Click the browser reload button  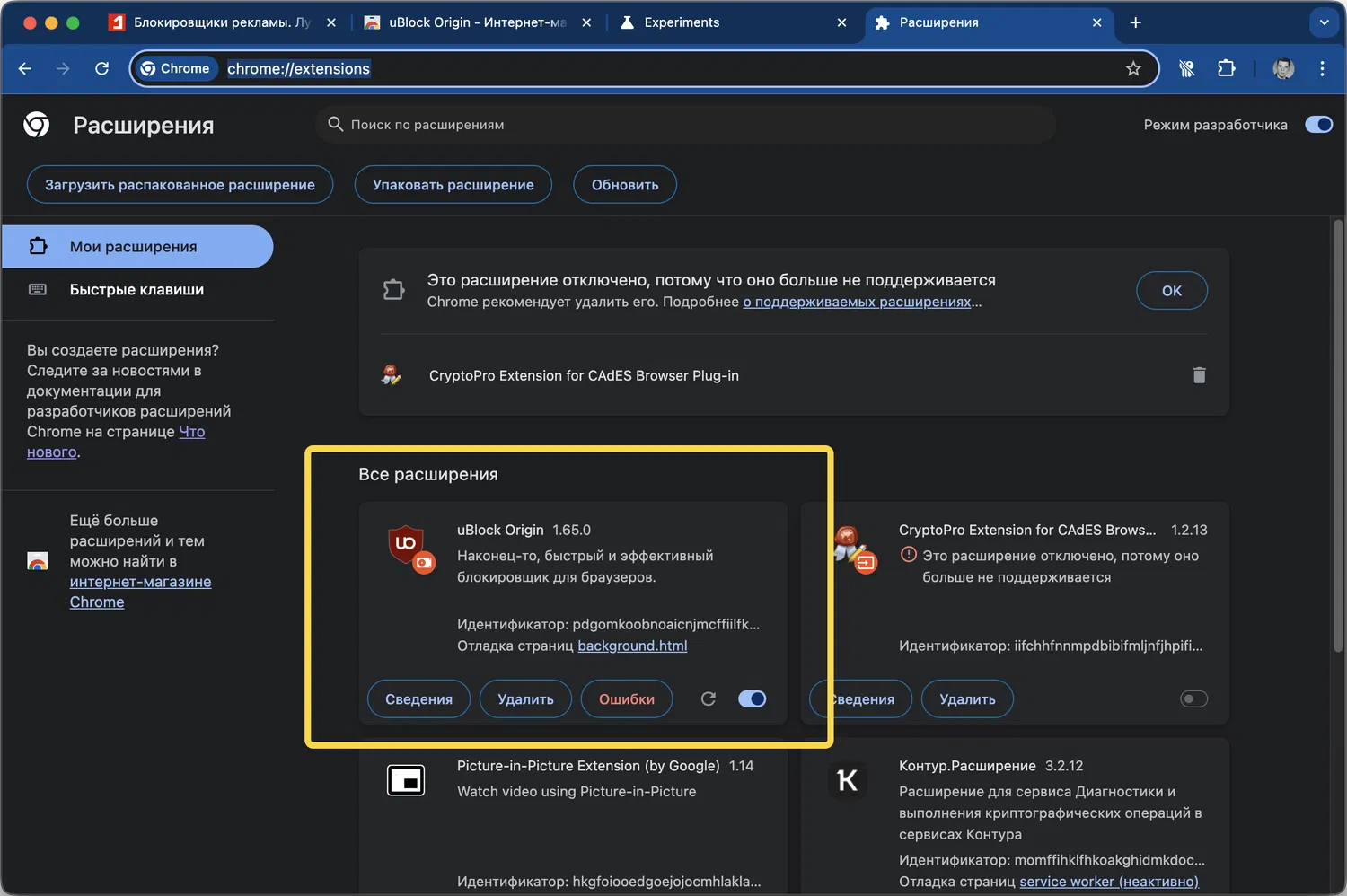coord(102,68)
